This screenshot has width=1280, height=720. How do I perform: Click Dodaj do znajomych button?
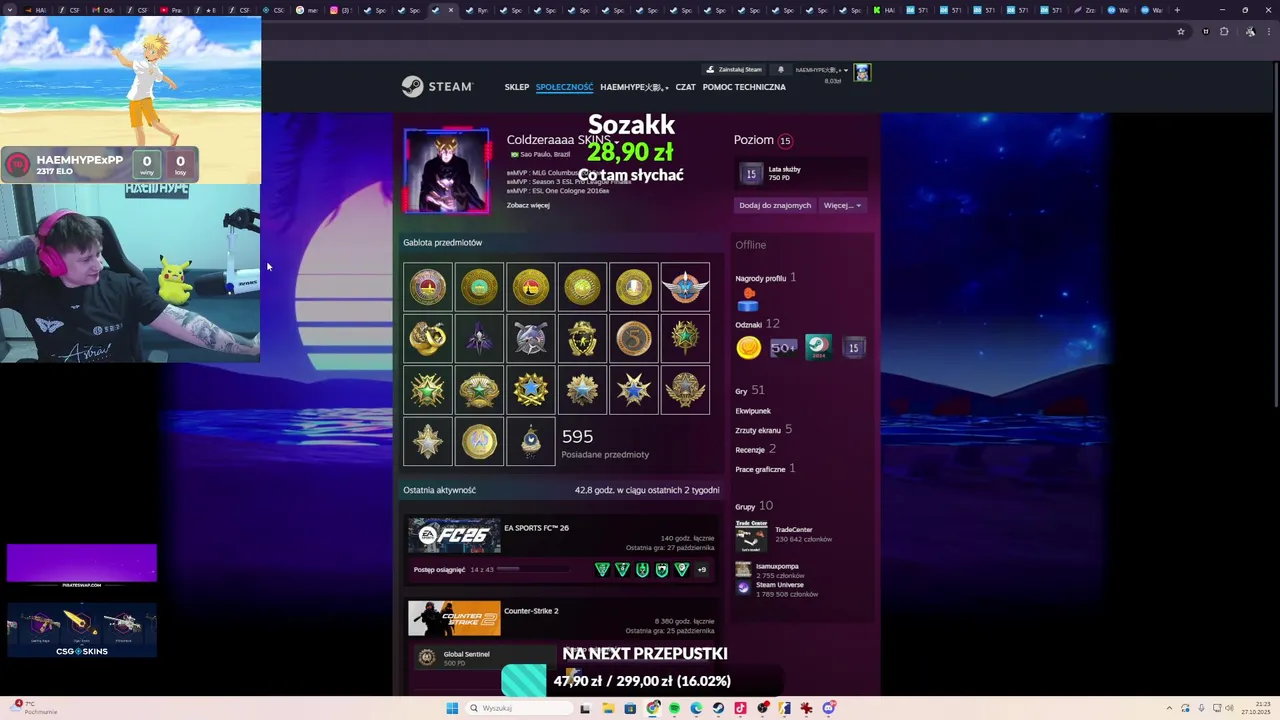[x=775, y=205]
